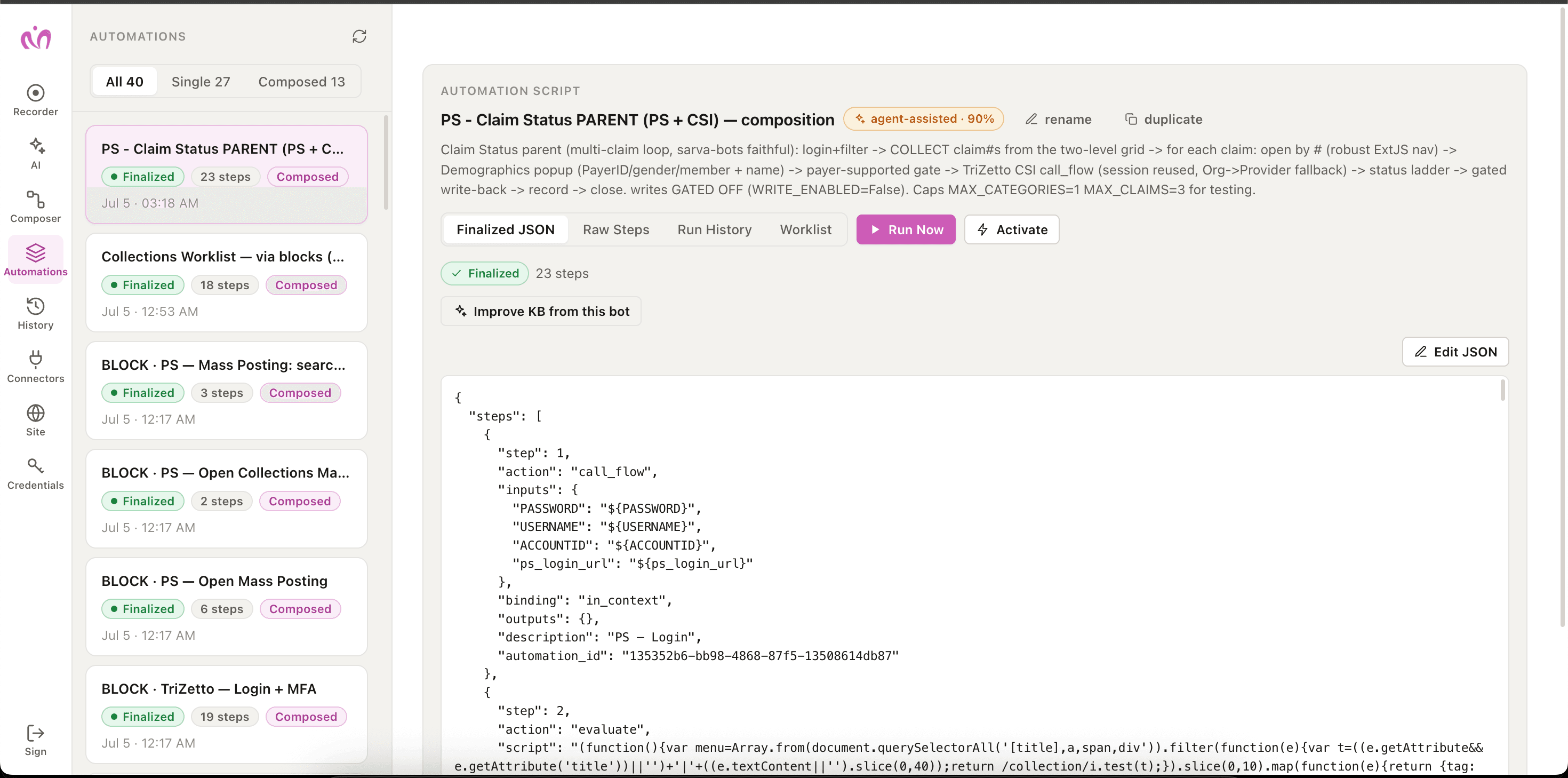Click the Finalized badge on TriZetto card

point(143,717)
